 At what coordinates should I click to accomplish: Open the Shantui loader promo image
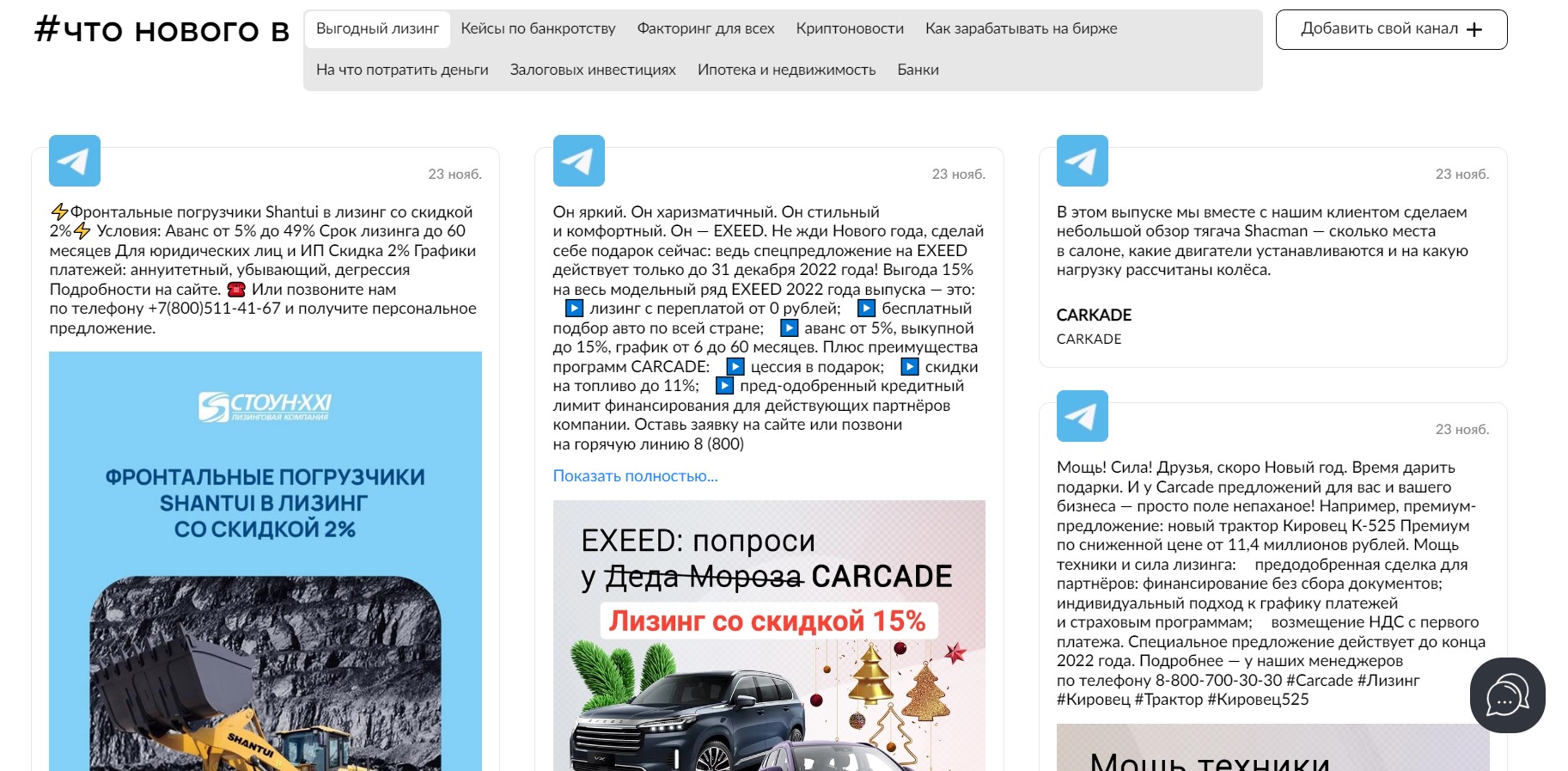pos(265,560)
